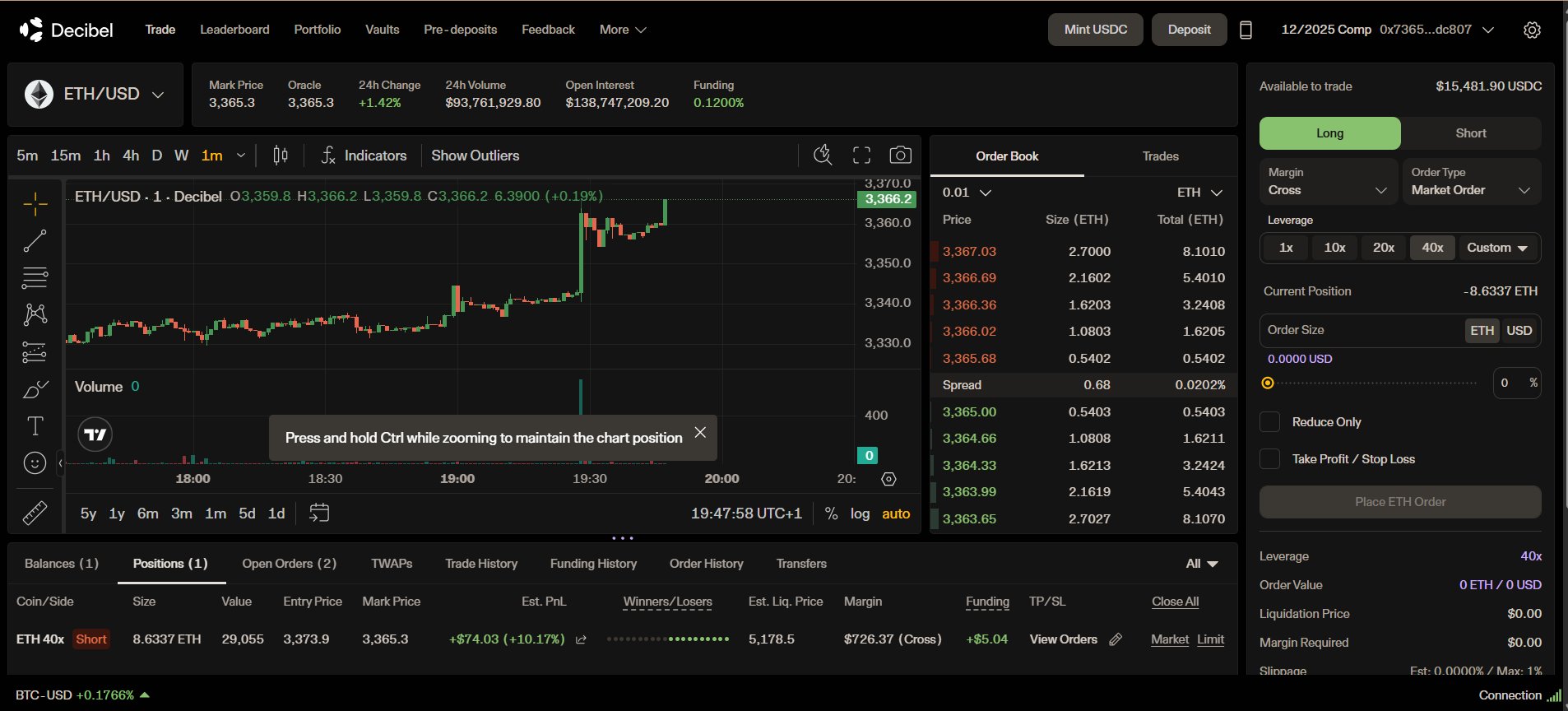Open Custom leverage dropdown

(1497, 248)
